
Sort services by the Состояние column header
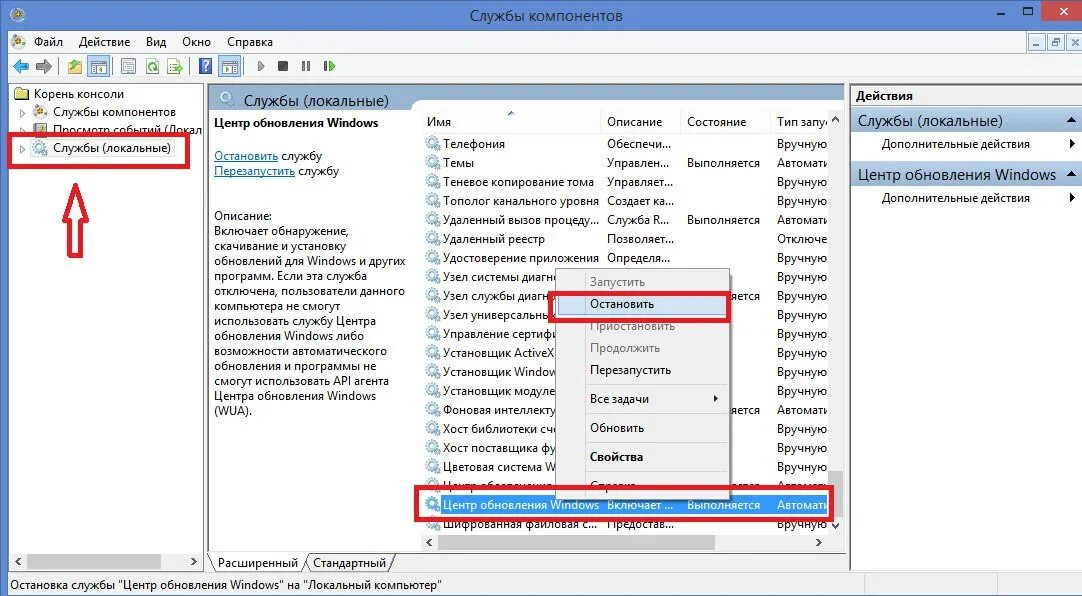tap(725, 122)
